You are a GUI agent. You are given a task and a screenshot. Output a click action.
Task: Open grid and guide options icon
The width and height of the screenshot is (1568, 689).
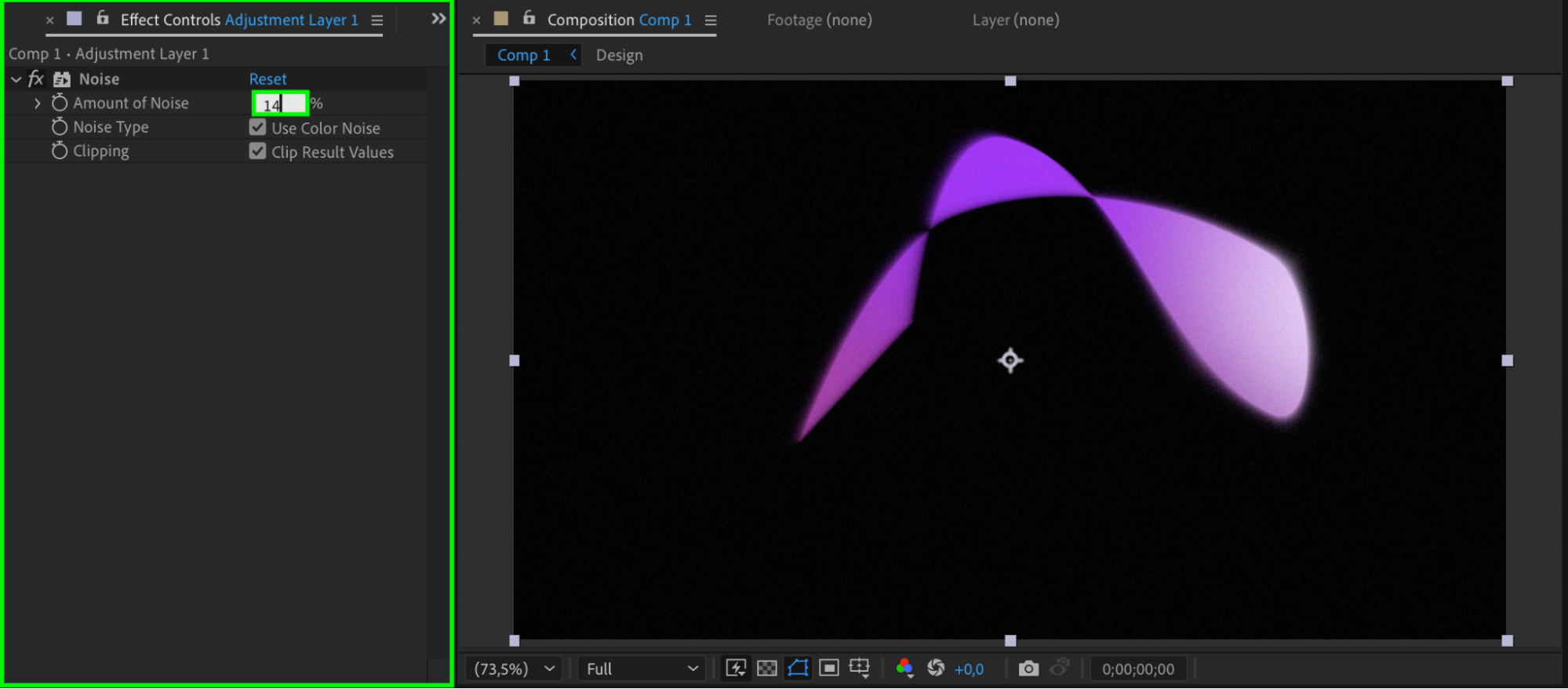(x=860, y=668)
